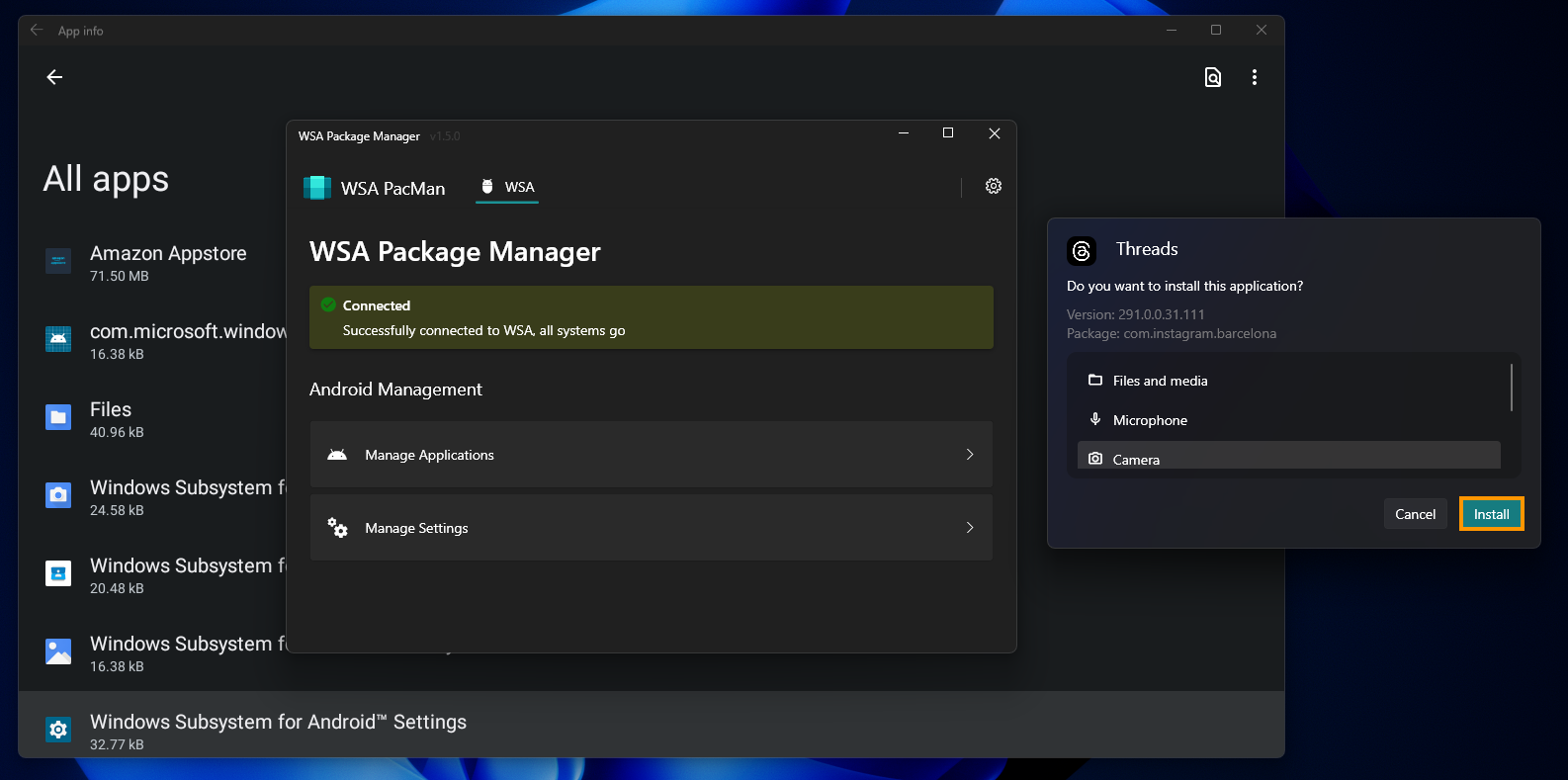Viewport: 1568px width, 780px height.
Task: Click the Manage Applications android icon
Action: pos(337,455)
